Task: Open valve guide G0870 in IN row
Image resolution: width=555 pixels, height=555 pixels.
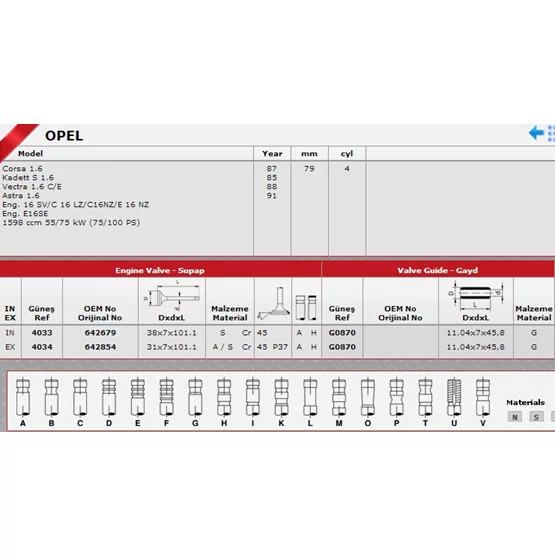Action: click(342, 333)
